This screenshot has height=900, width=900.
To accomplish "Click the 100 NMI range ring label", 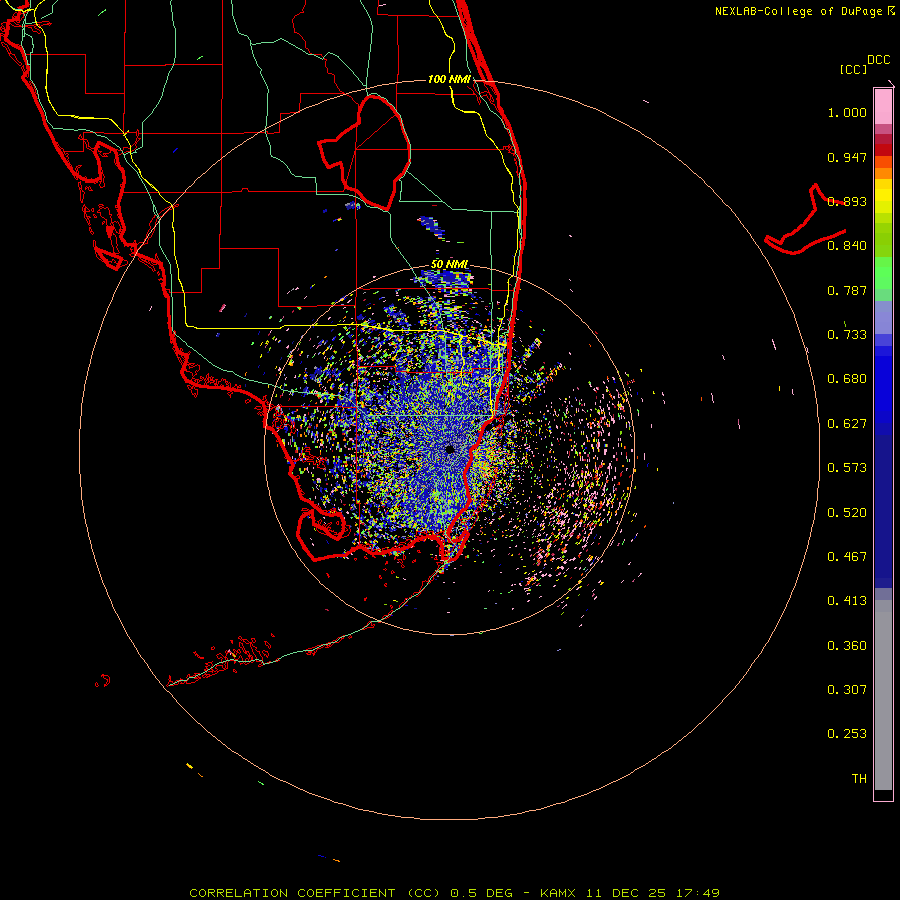I will (449, 79).
